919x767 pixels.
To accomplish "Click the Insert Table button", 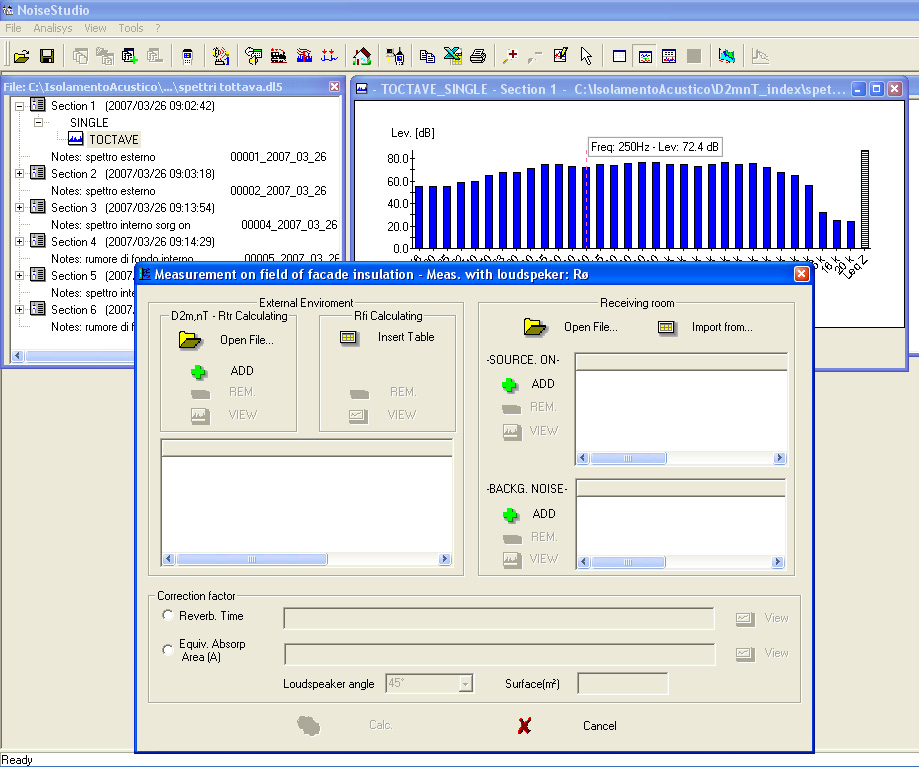I will tap(406, 337).
